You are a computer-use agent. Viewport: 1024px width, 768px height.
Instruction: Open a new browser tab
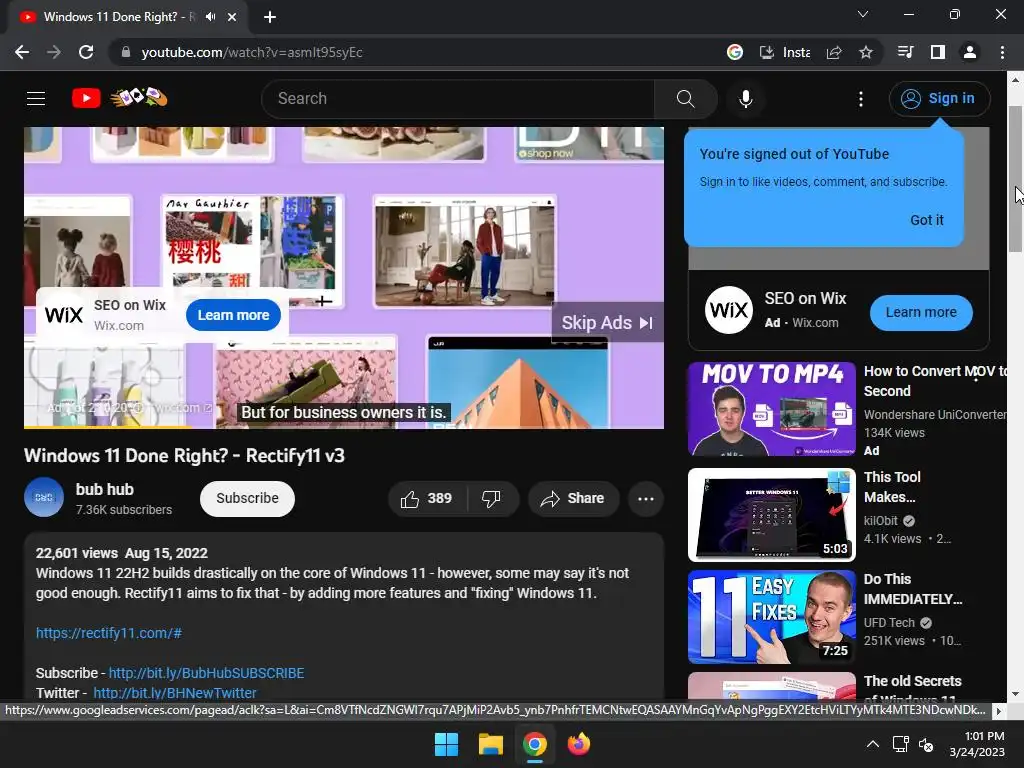pyautogui.click(x=270, y=17)
